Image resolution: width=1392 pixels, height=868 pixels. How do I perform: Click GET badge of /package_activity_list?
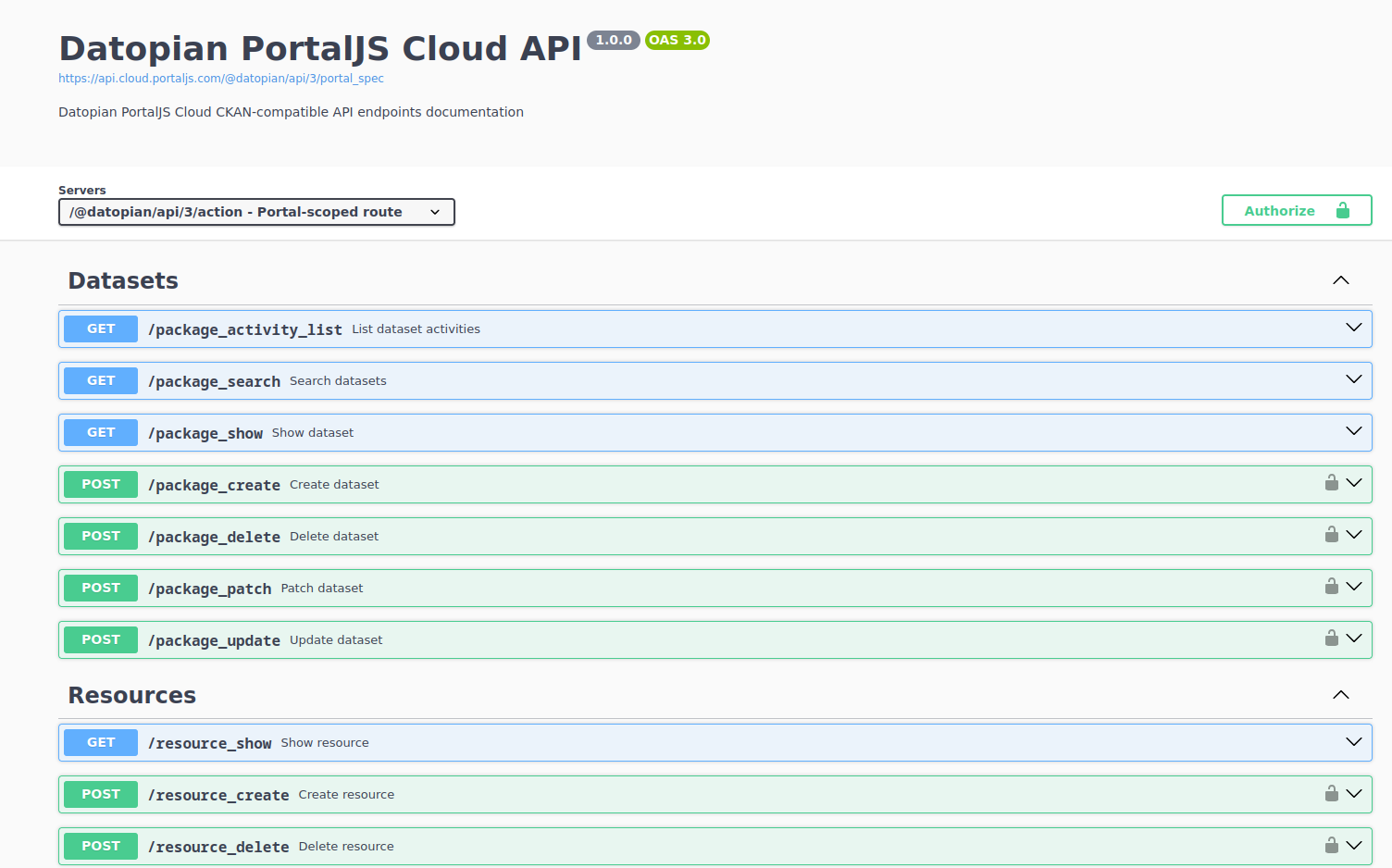pyautogui.click(x=101, y=329)
